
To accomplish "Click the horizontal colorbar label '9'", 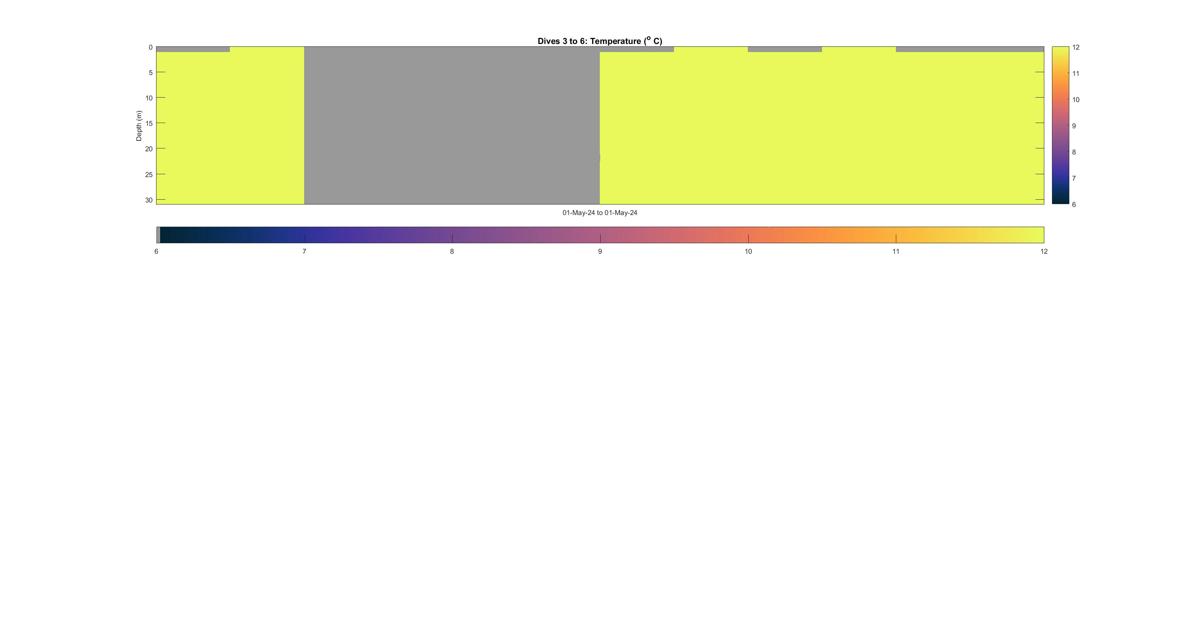I will point(600,252).
